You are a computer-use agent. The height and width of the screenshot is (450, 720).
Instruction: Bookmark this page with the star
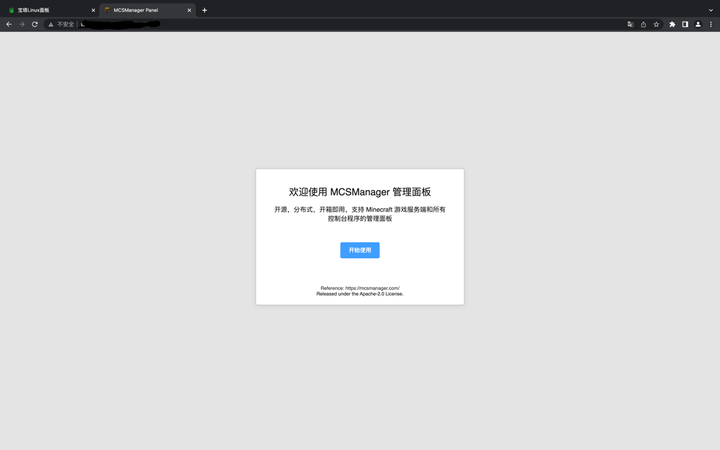(x=656, y=24)
